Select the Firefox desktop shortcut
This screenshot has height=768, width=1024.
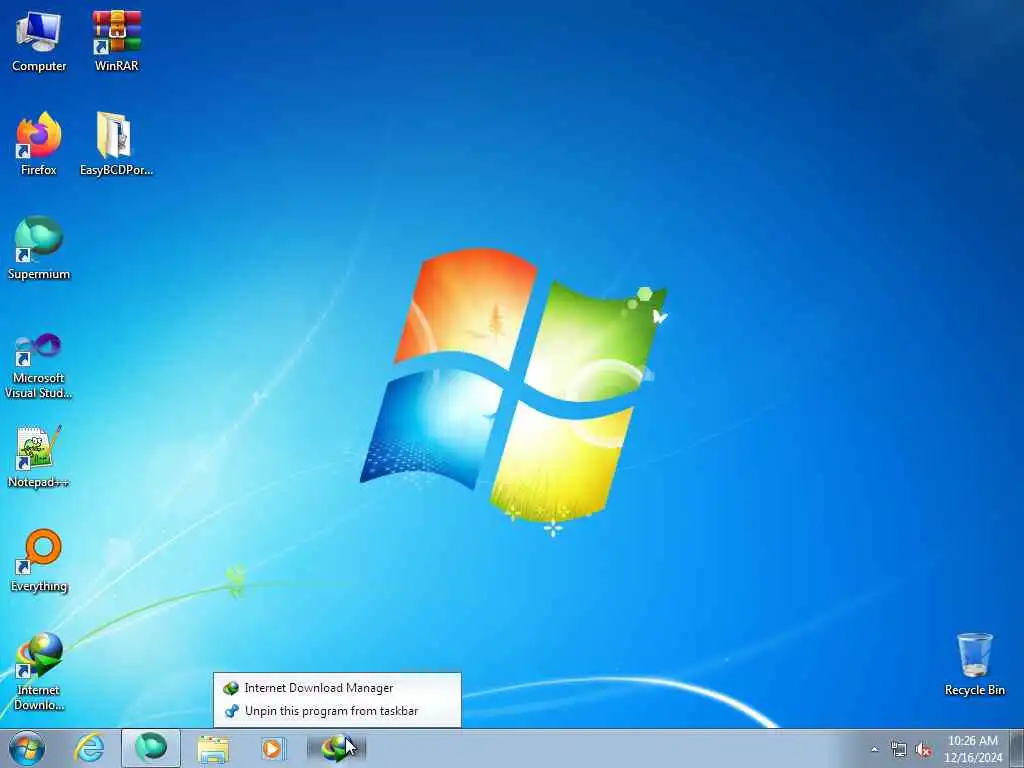click(x=39, y=144)
